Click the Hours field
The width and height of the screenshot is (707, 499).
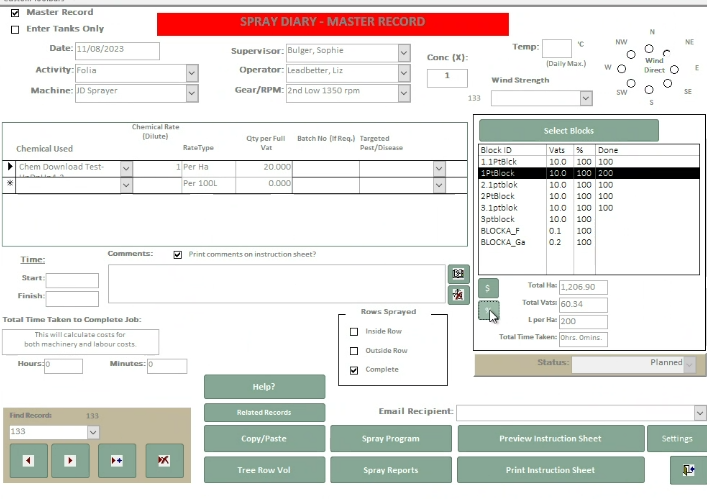point(63,366)
